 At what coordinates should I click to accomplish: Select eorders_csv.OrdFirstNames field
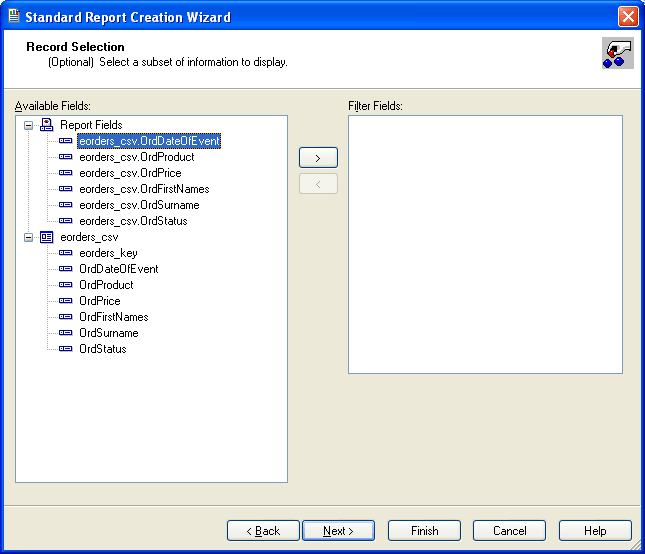click(x=144, y=189)
